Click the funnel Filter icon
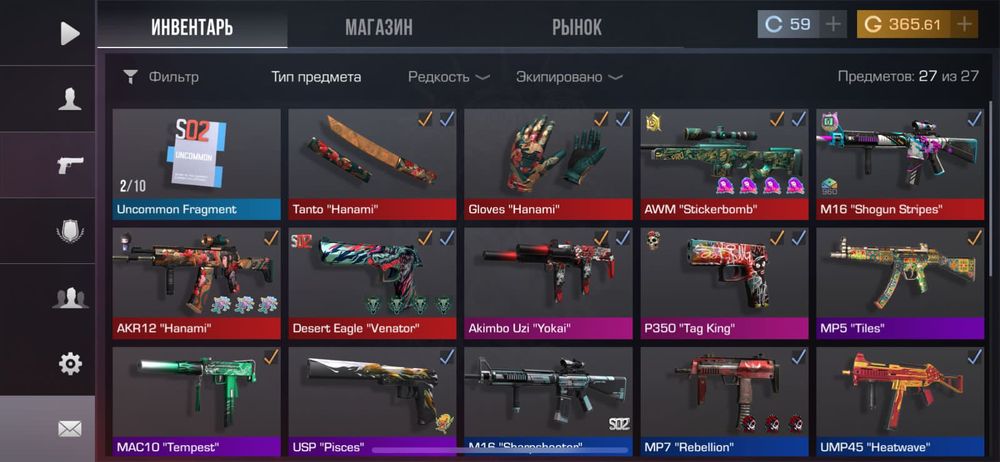This screenshot has height=462, width=1000. pyautogui.click(x=130, y=77)
